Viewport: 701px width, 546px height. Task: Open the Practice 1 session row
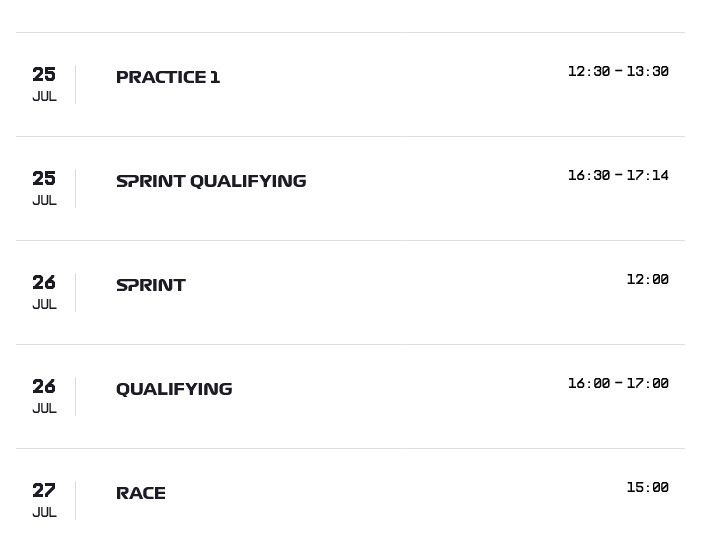[350, 84]
